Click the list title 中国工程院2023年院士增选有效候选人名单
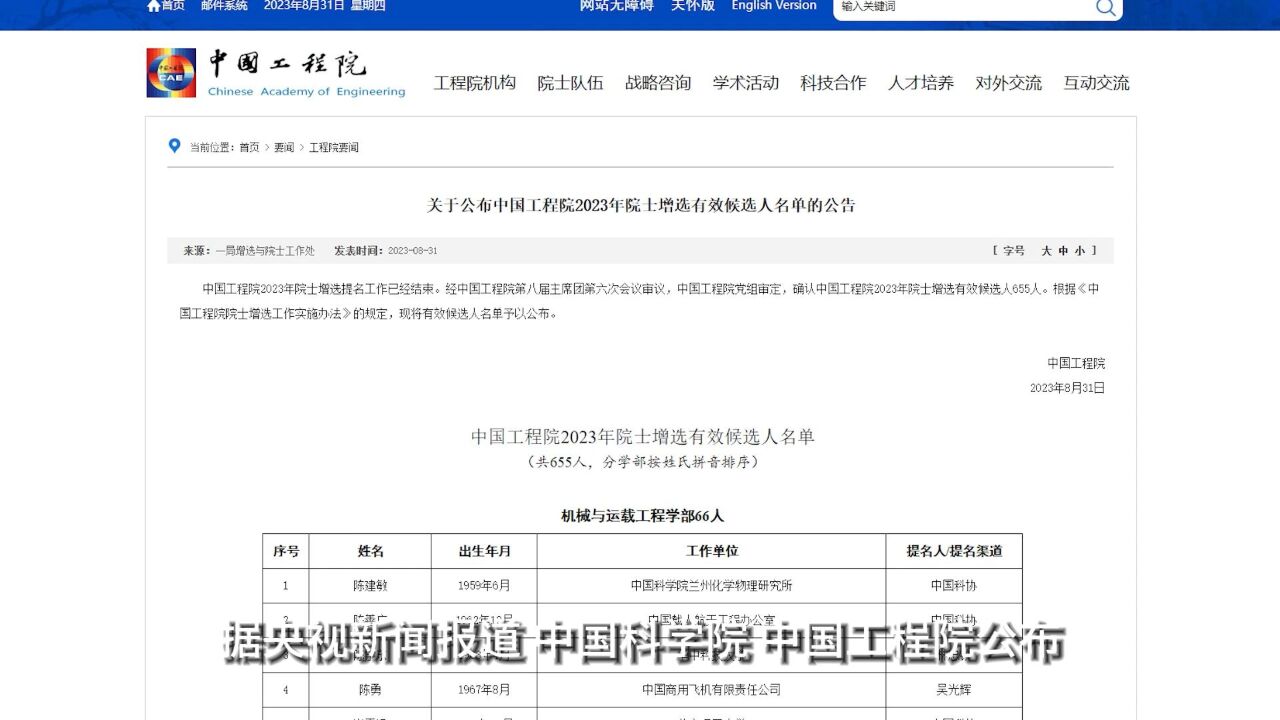Image resolution: width=1280 pixels, height=720 pixels. (x=643, y=437)
